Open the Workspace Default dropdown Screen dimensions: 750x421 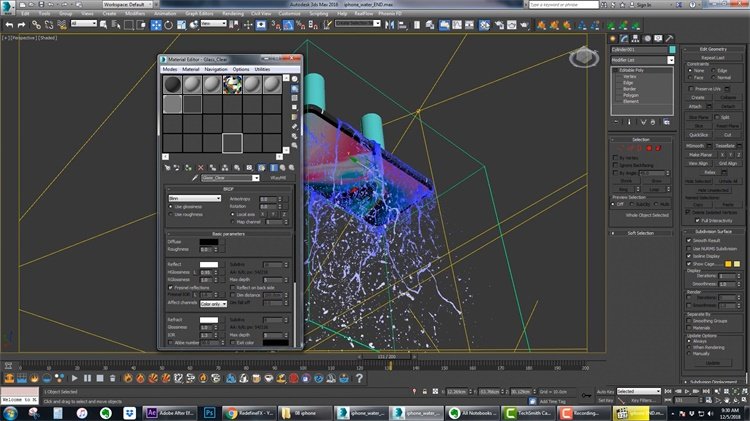pyautogui.click(x=127, y=4)
